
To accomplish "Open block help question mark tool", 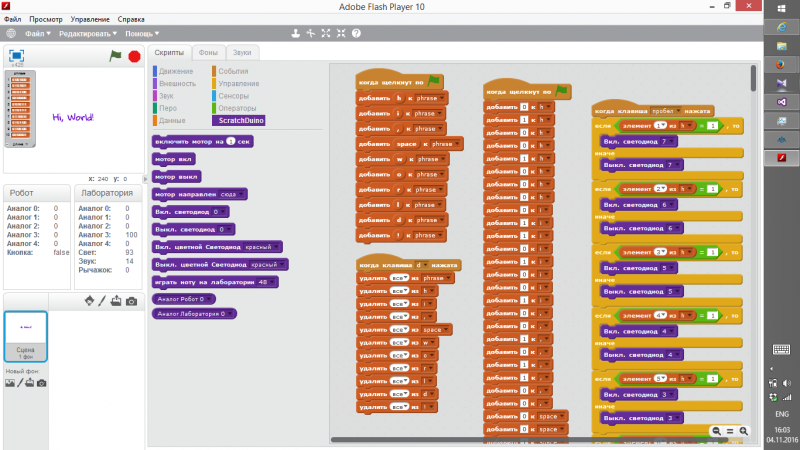I will click(x=356, y=34).
